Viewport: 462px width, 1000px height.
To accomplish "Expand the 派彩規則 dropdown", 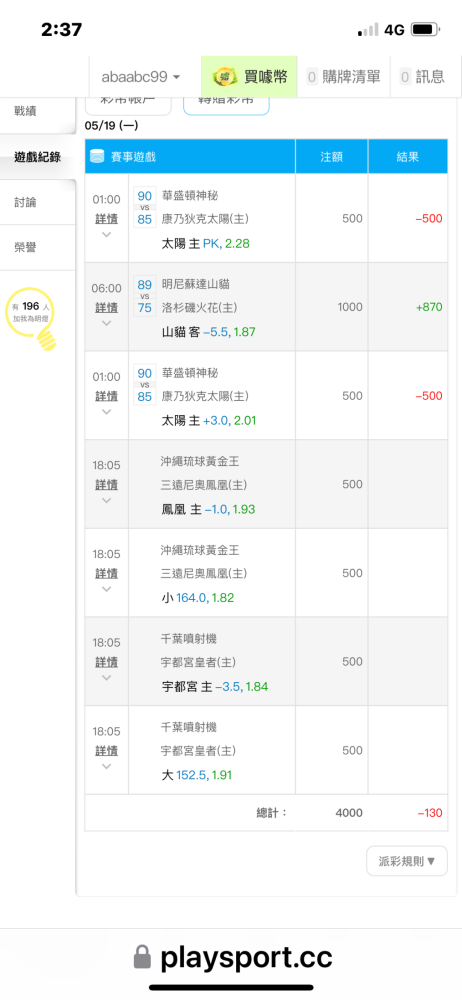I will [x=407, y=861].
